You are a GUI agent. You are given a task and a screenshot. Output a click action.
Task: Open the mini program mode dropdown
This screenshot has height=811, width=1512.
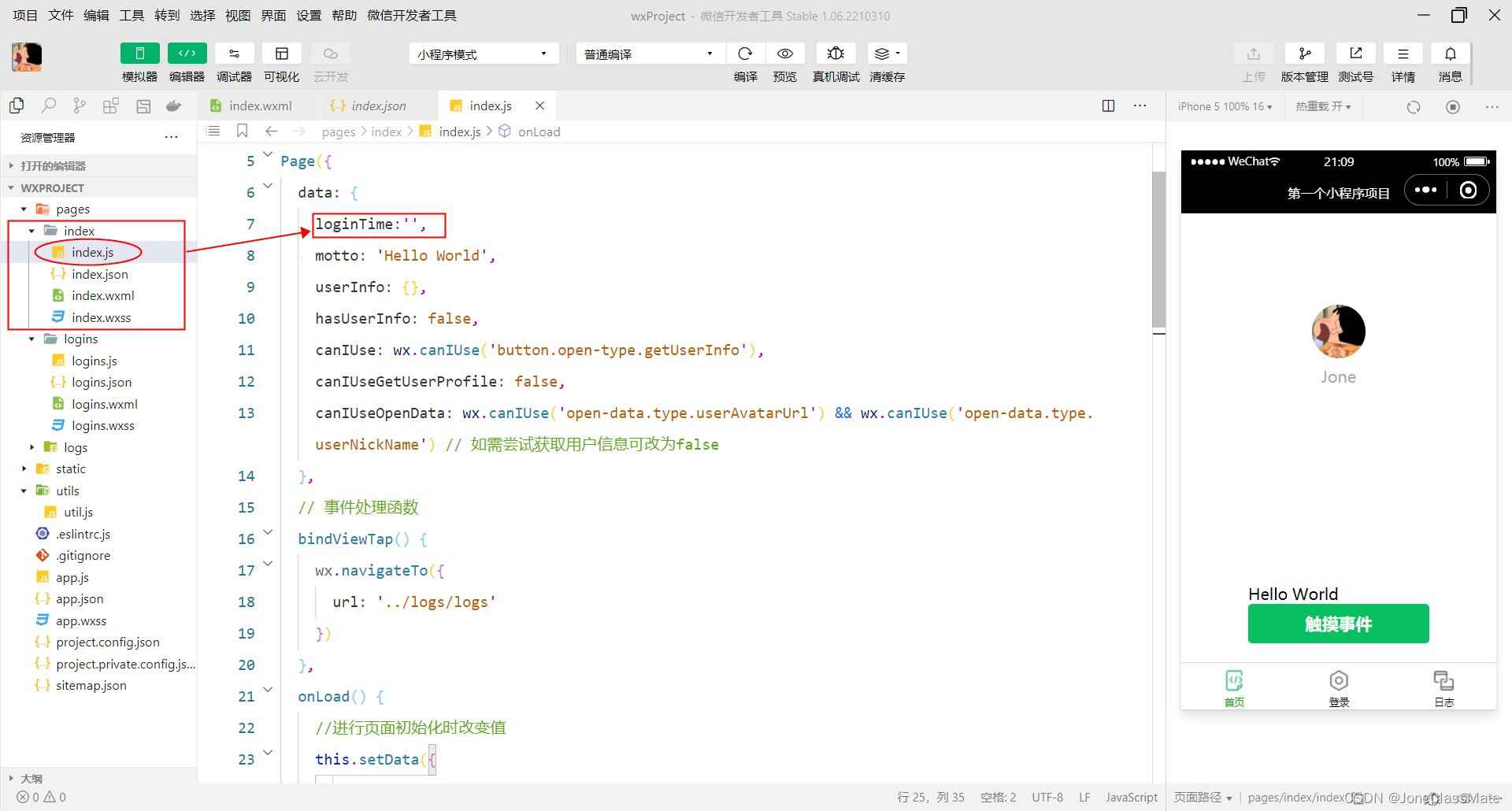coord(483,54)
